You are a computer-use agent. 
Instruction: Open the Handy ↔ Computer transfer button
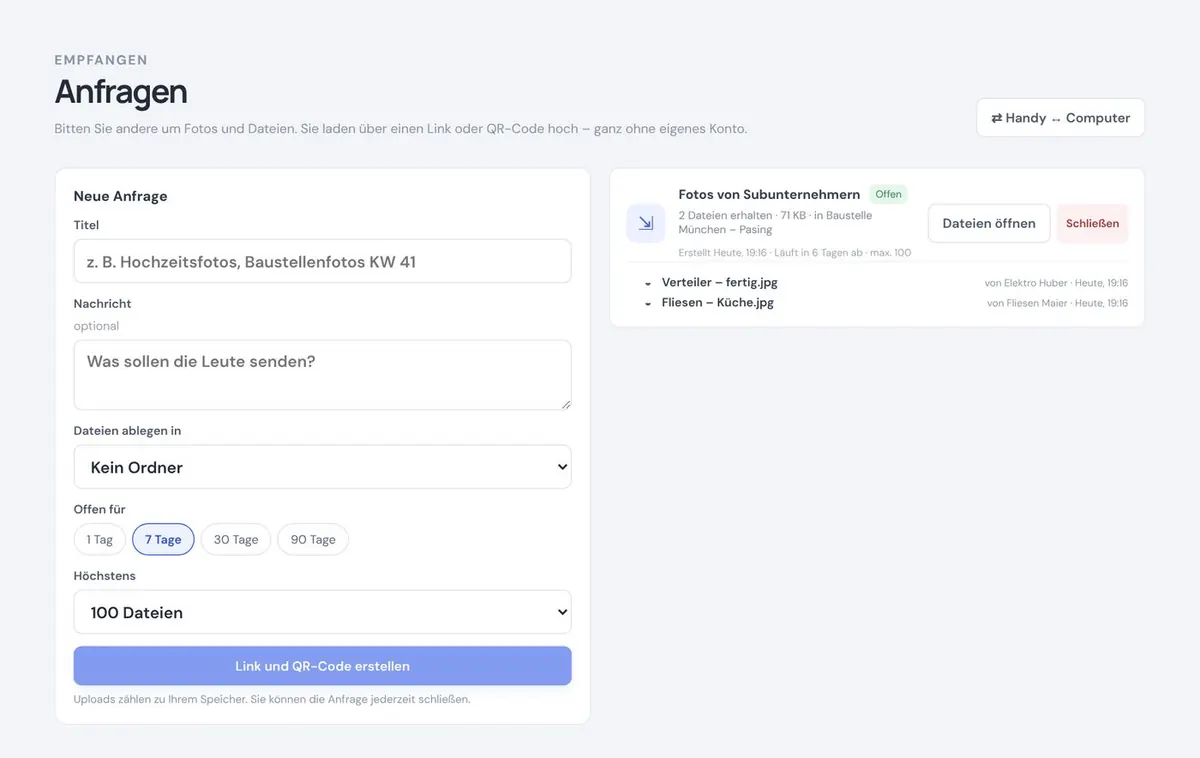point(1060,117)
